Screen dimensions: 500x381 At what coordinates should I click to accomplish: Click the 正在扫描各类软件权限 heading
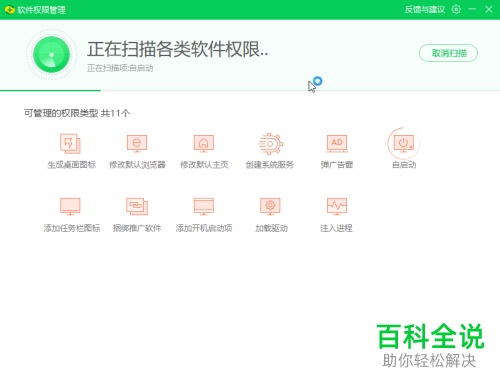click(177, 49)
